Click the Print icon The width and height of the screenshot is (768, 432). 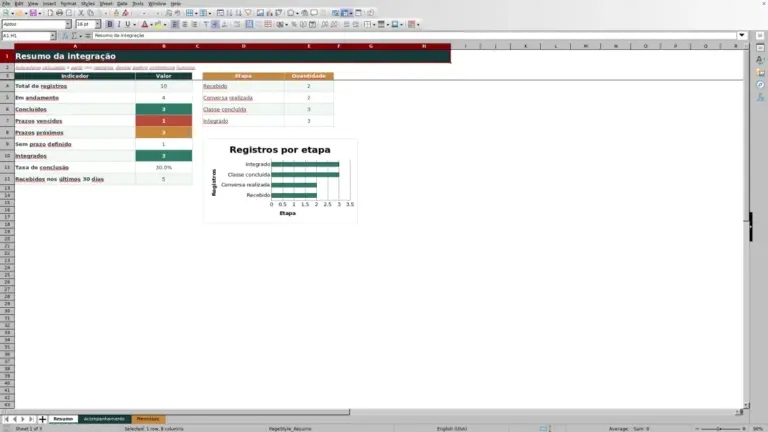pos(59,13)
